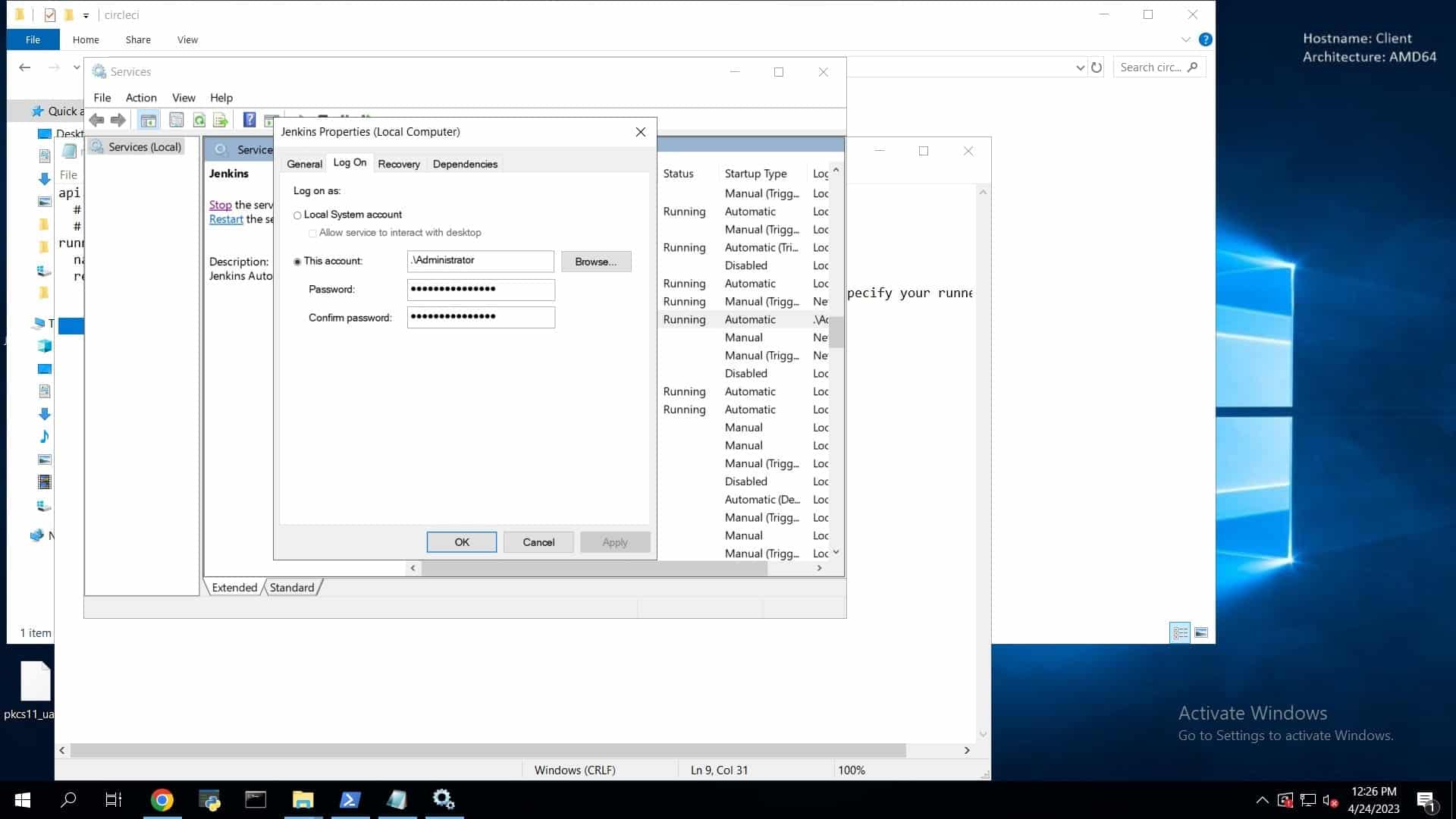Expand the Explorer address bar history dropdown
Viewport: 1456px width, 819px height.
click(x=1080, y=67)
